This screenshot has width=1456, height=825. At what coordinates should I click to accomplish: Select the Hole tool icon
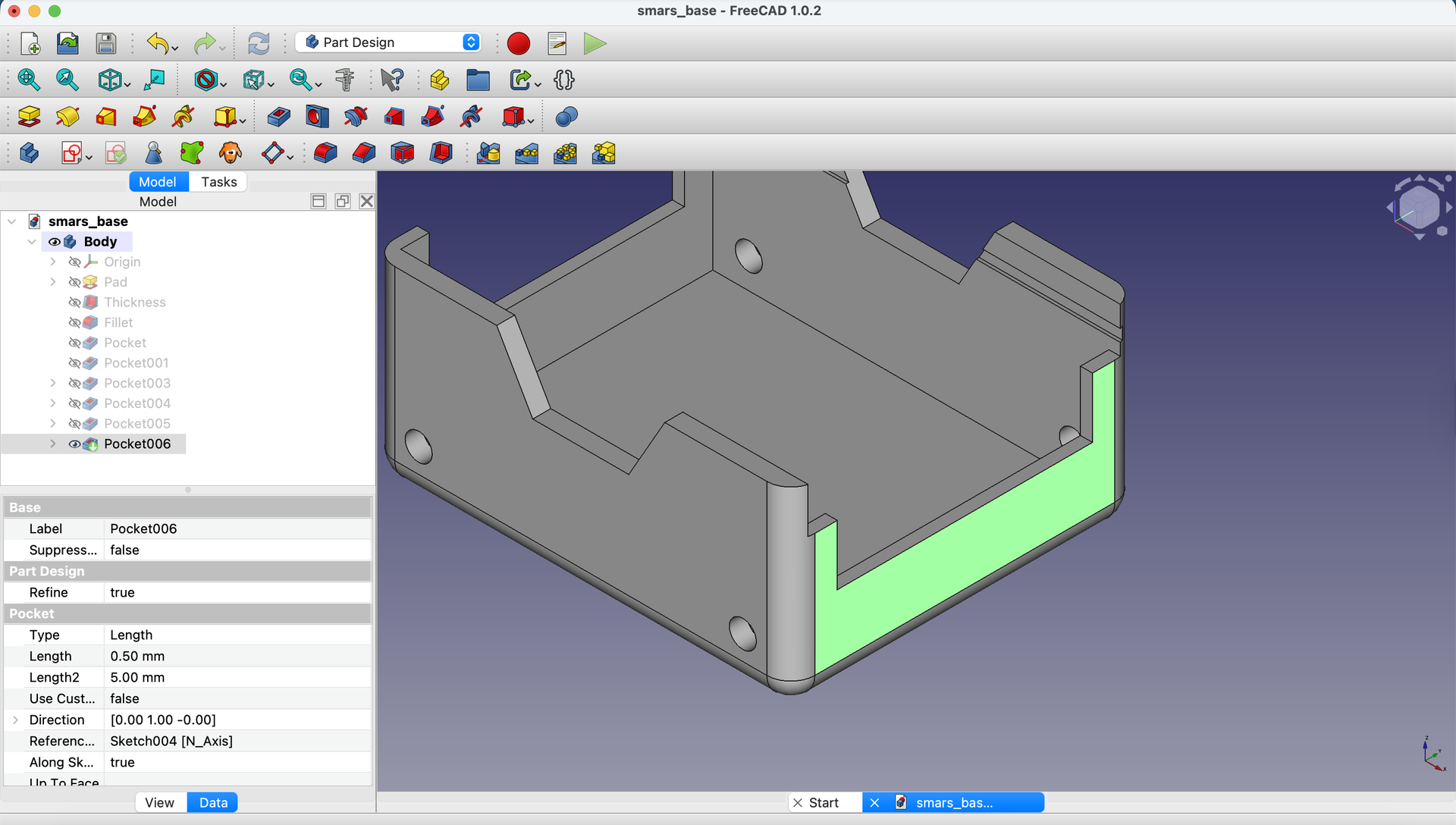pyautogui.click(x=317, y=117)
